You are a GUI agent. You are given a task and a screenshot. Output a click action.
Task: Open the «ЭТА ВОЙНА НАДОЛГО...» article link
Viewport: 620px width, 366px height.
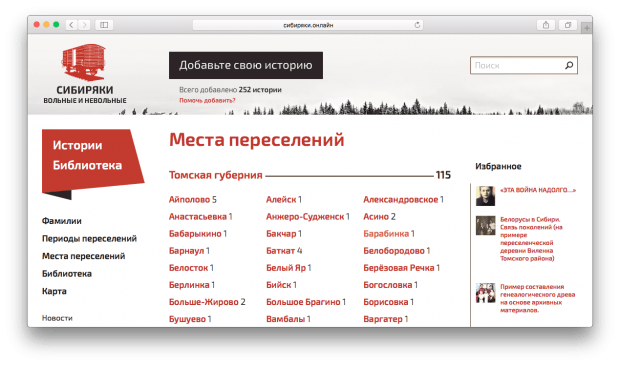[538, 190]
